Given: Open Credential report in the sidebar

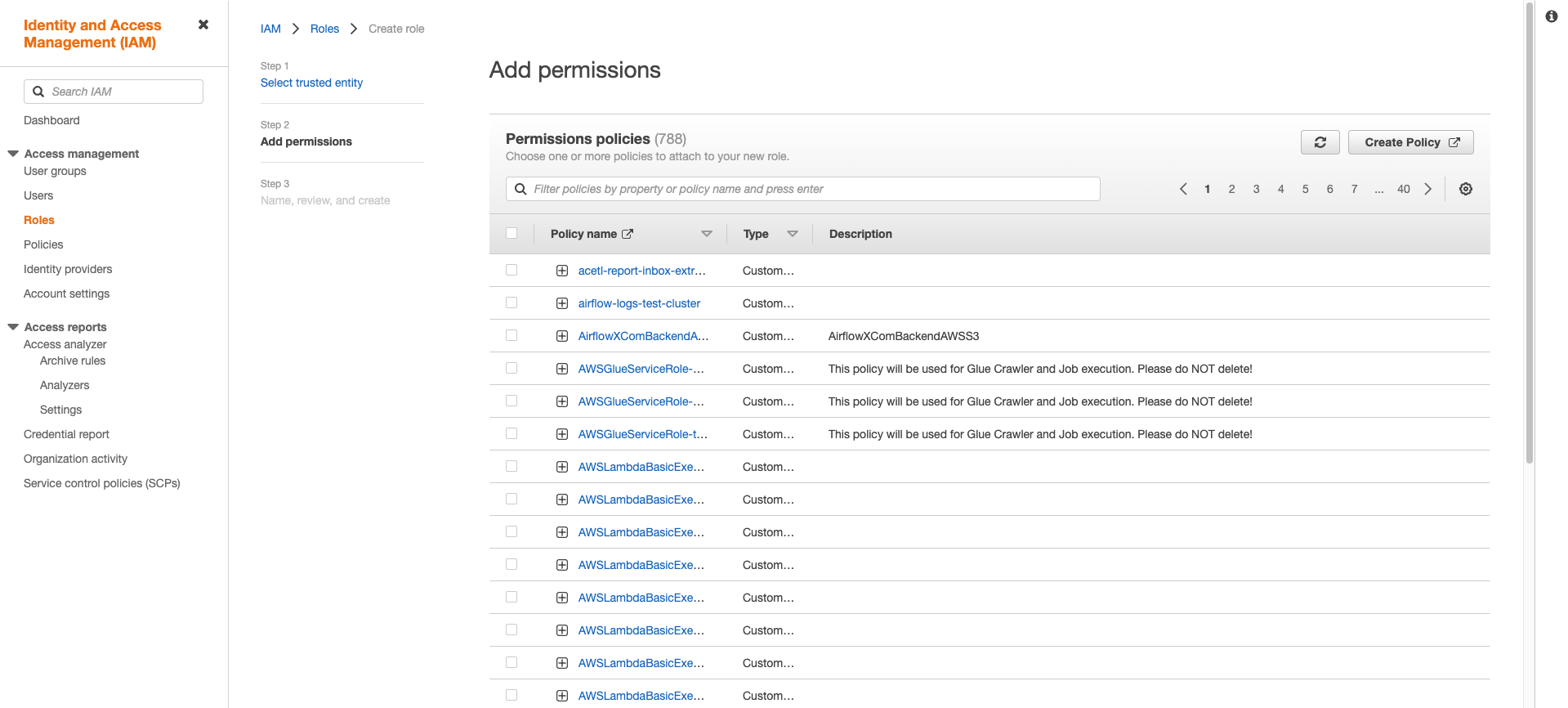Looking at the screenshot, I should 66,434.
